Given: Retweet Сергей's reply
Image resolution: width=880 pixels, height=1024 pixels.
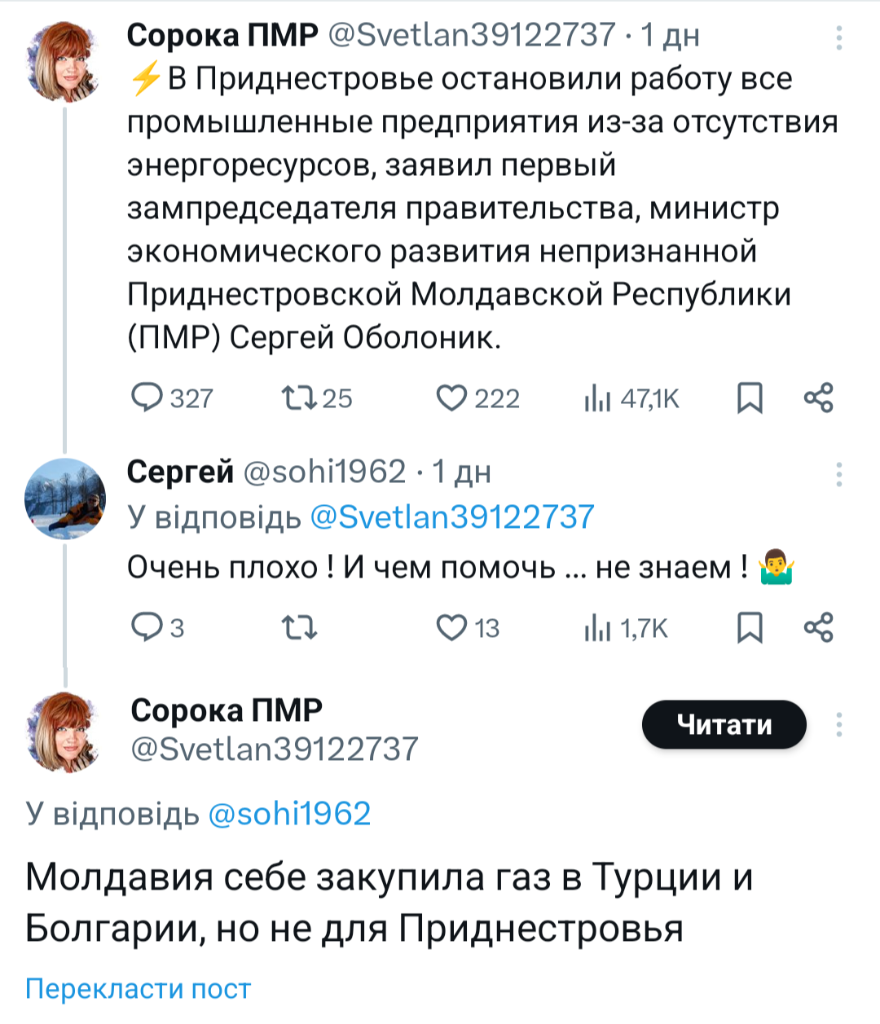Looking at the screenshot, I should click(296, 628).
